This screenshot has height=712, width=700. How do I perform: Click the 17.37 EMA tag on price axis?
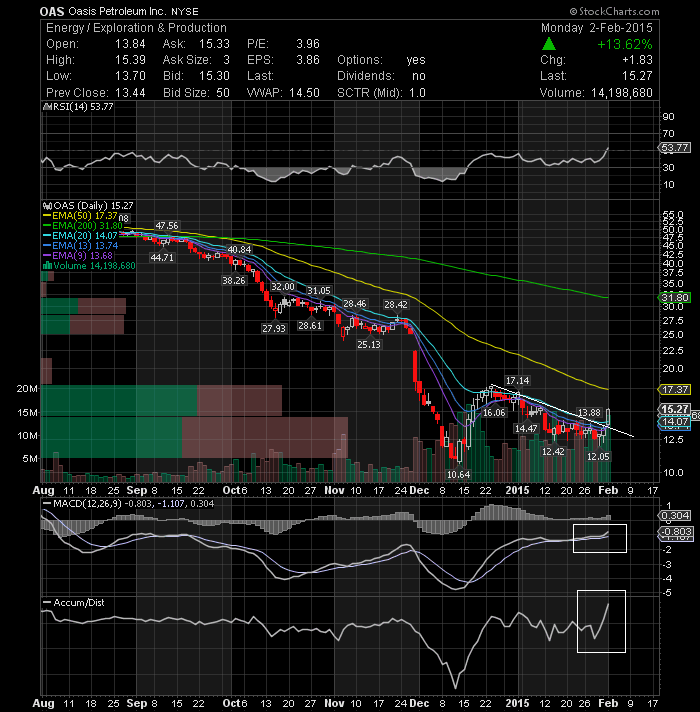click(x=675, y=389)
